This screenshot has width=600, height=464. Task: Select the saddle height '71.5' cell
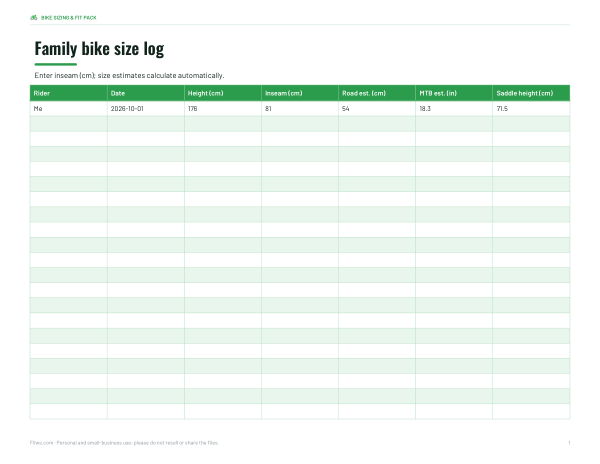pyautogui.click(x=531, y=109)
